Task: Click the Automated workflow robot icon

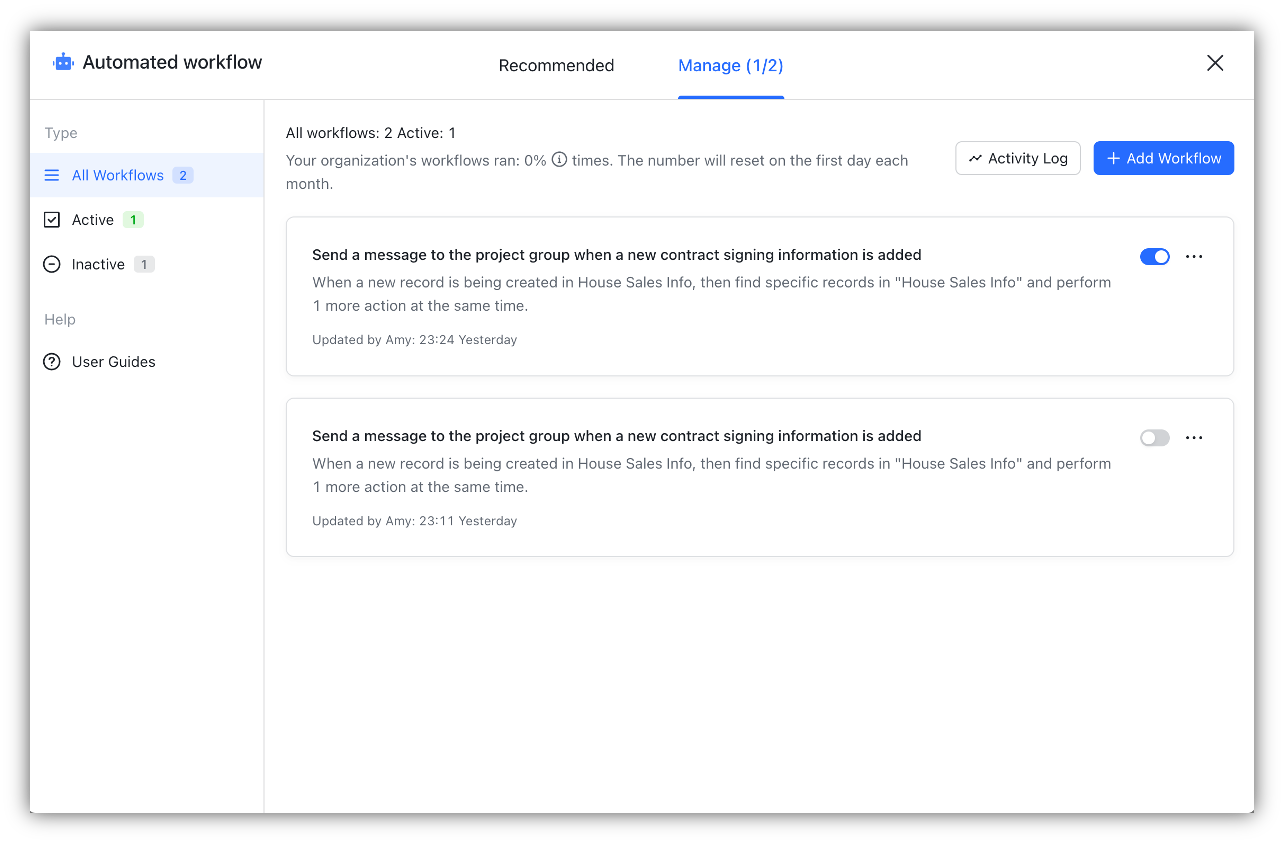Action: click(x=62, y=62)
